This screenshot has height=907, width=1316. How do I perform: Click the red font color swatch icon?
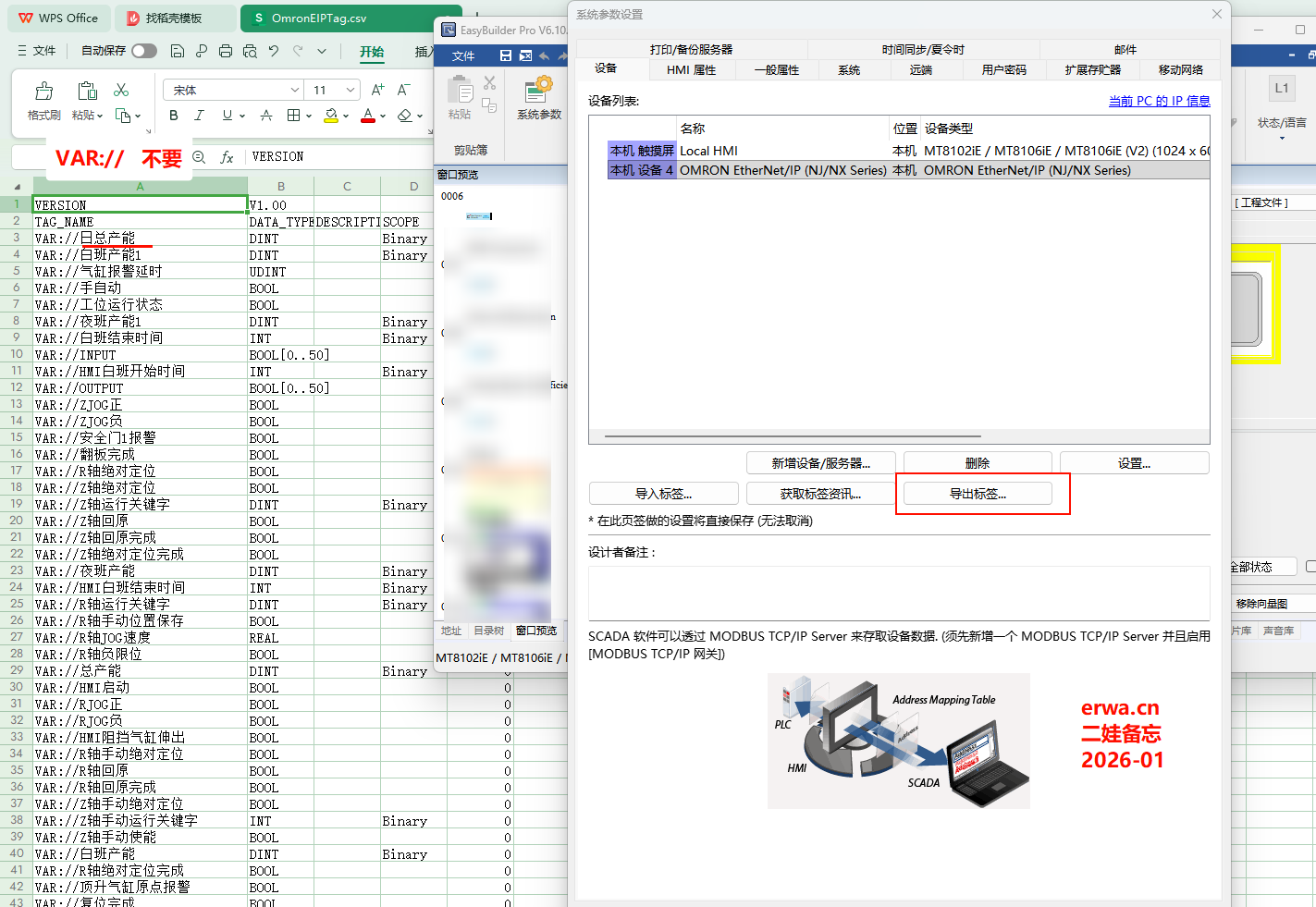pyautogui.click(x=368, y=116)
